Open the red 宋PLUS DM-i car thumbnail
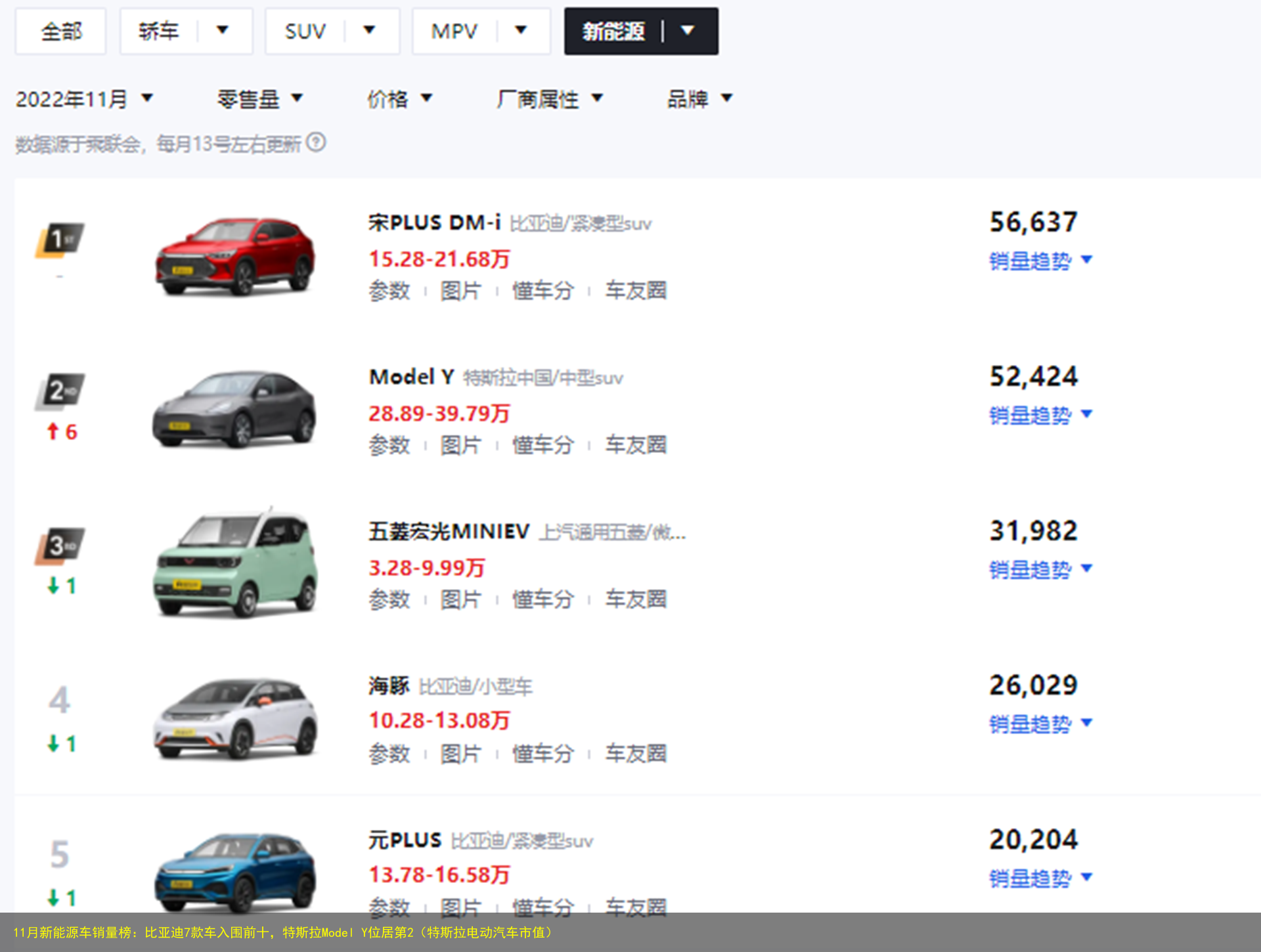The width and height of the screenshot is (1261, 952). point(234,257)
